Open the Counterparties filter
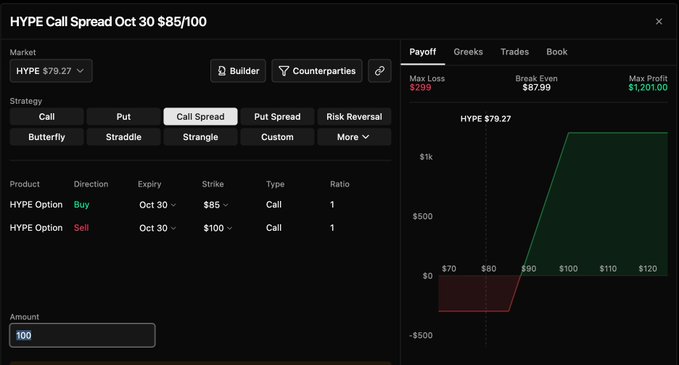This screenshot has width=679, height=365. pos(317,71)
